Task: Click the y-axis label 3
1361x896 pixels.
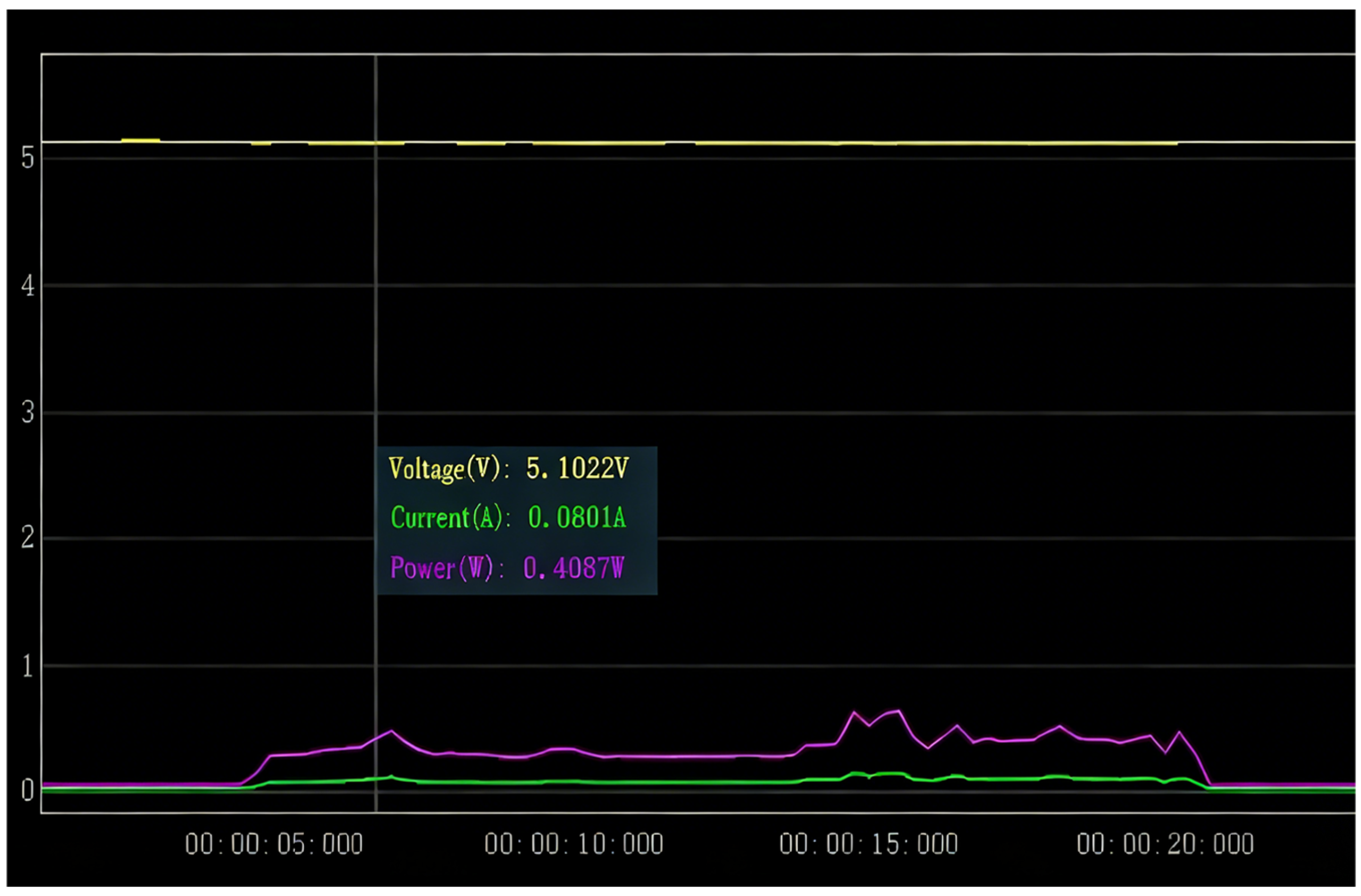Action: coord(28,412)
